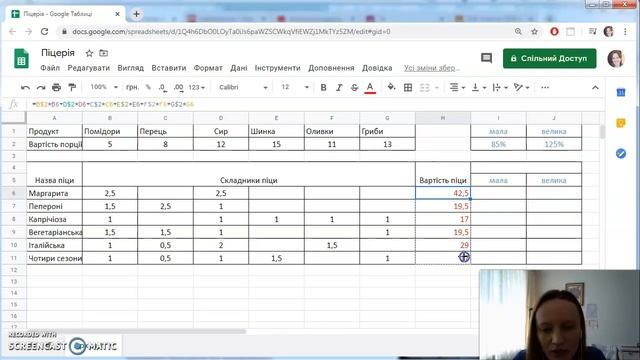Click the Print icon

(56, 87)
